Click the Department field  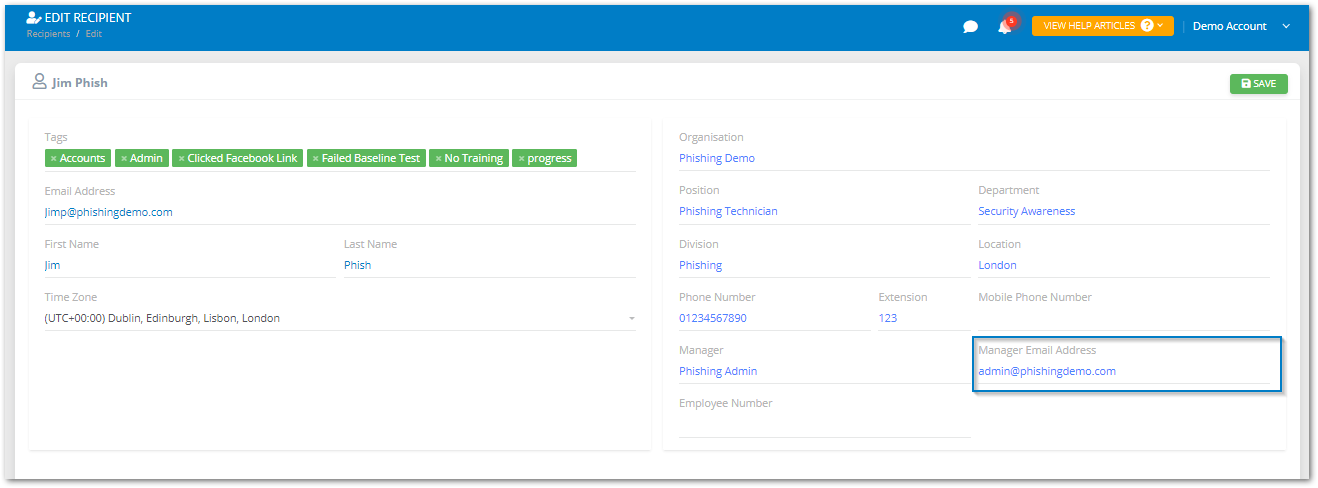1124,211
